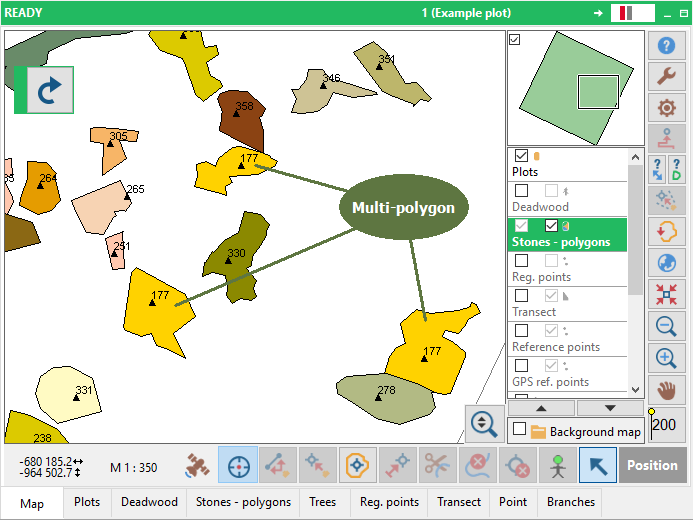This screenshot has width=693, height=520.
Task: Open the zoom options button on map
Action: click(484, 423)
